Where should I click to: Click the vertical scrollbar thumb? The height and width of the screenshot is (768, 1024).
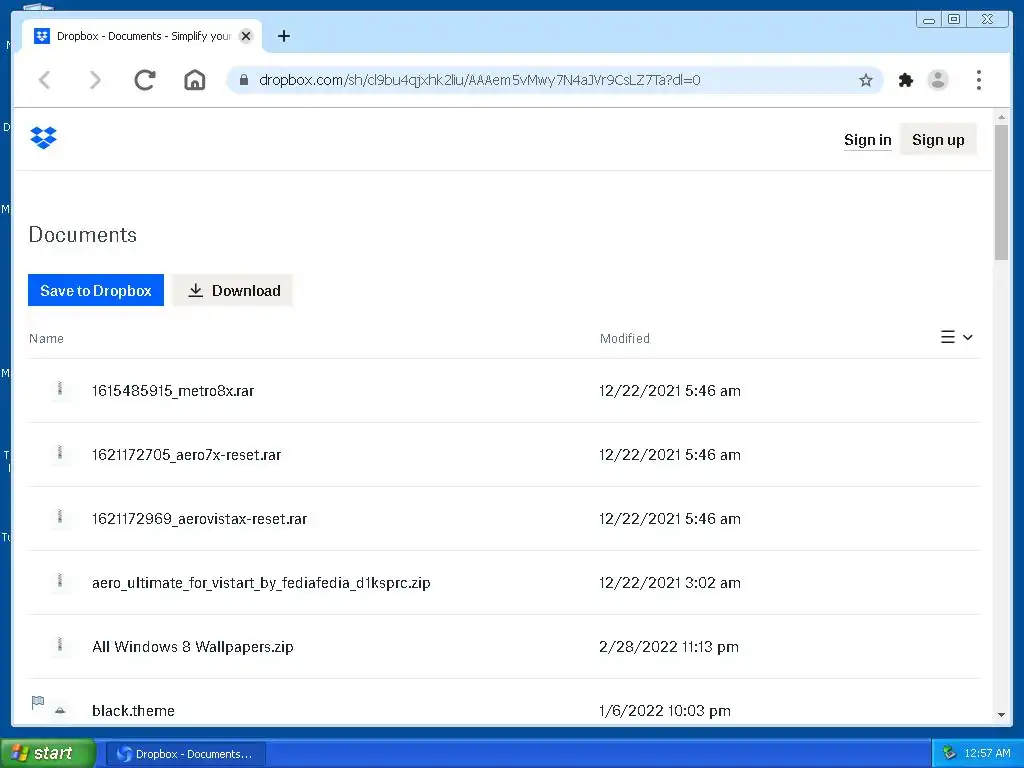click(x=1001, y=192)
